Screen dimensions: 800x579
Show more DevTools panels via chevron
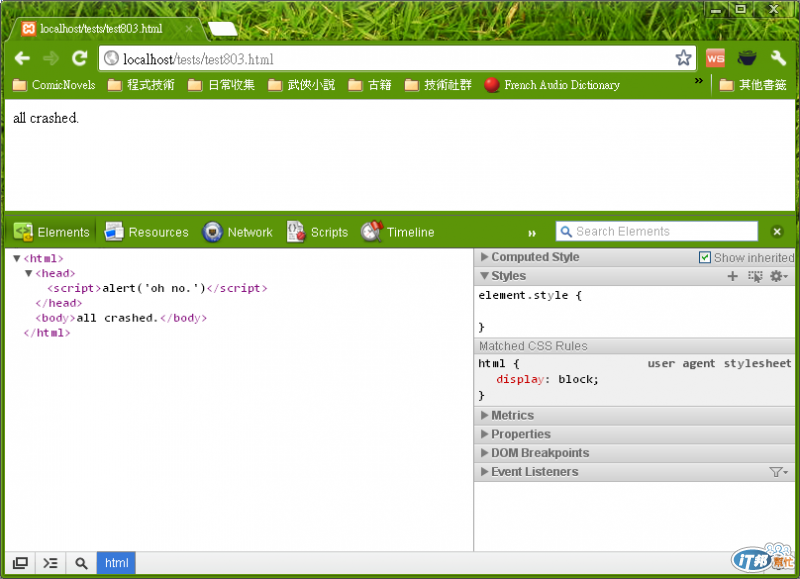[532, 233]
